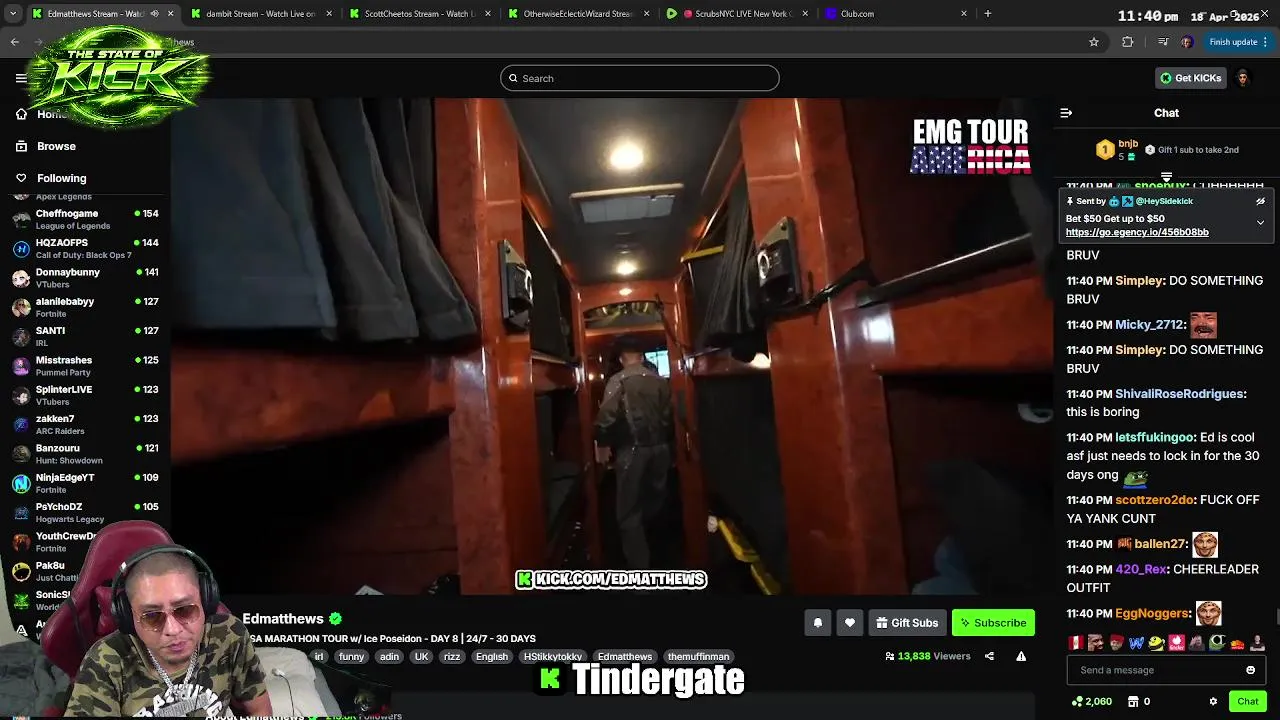Open the user profile avatar menu
The image size is (1280, 720).
click(x=1243, y=78)
